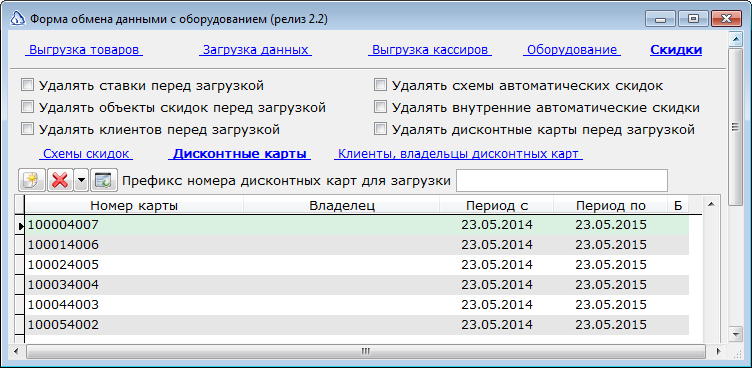752x368 pixels.
Task: Open the 'Схемы скидок' link
Action: click(86, 154)
